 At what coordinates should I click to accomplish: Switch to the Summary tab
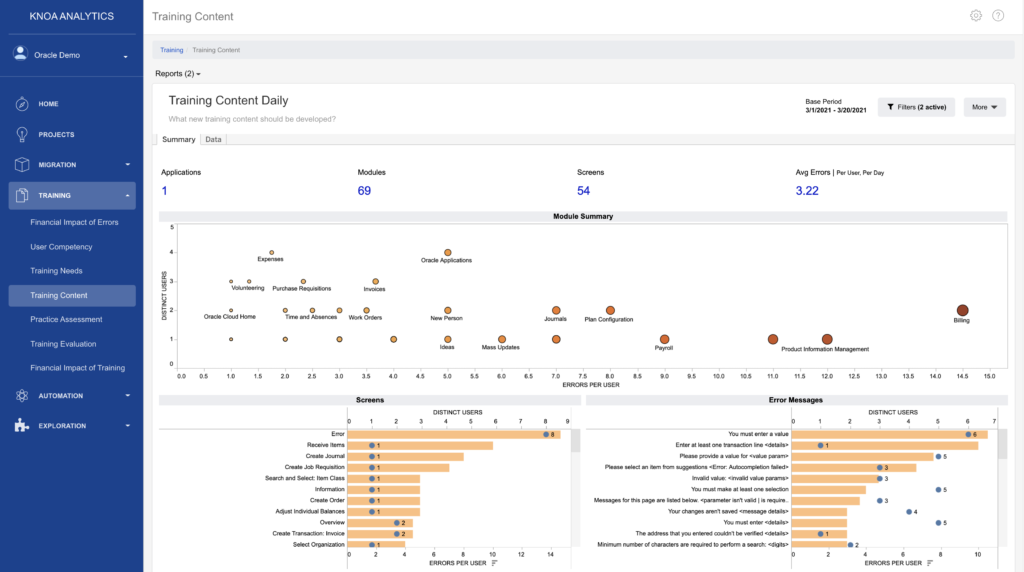(x=178, y=139)
